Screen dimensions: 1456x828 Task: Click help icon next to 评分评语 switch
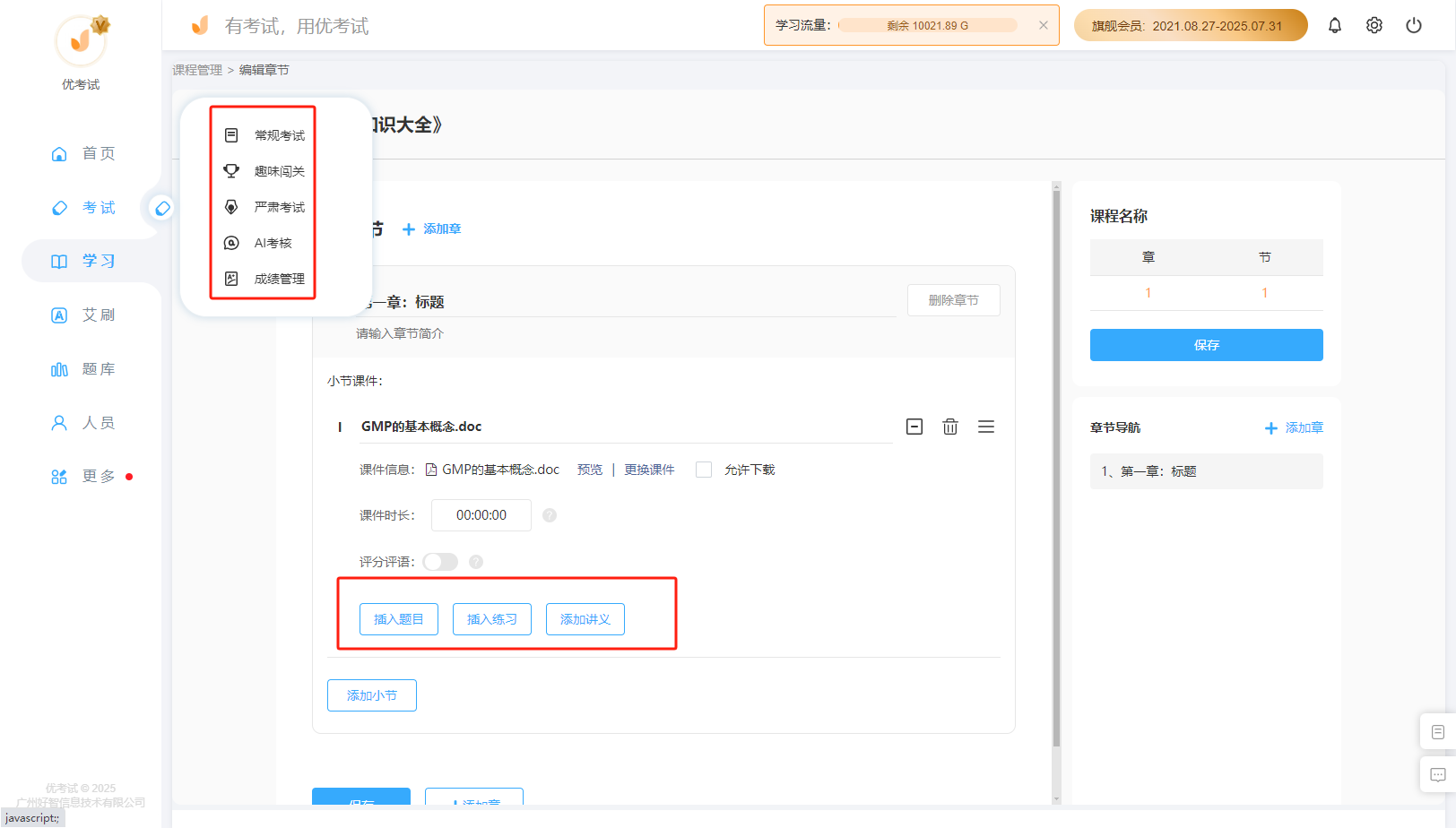click(x=476, y=562)
